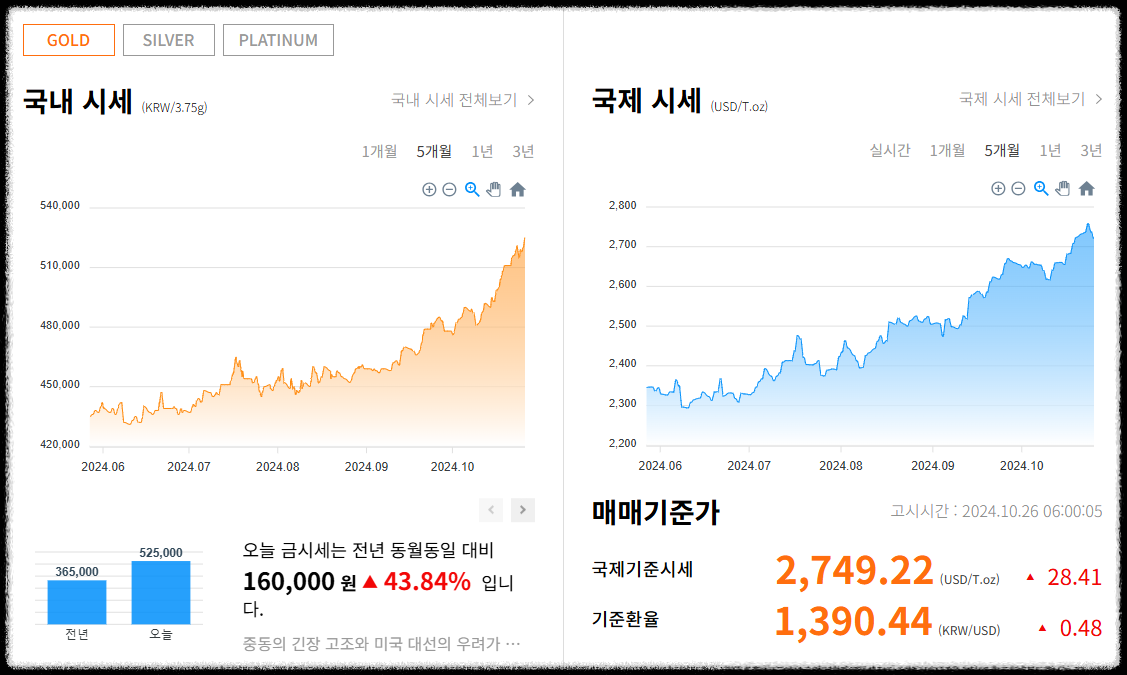This screenshot has height=675, width=1127.
Task: Select the 3년 period on the international chart
Action: point(1089,151)
